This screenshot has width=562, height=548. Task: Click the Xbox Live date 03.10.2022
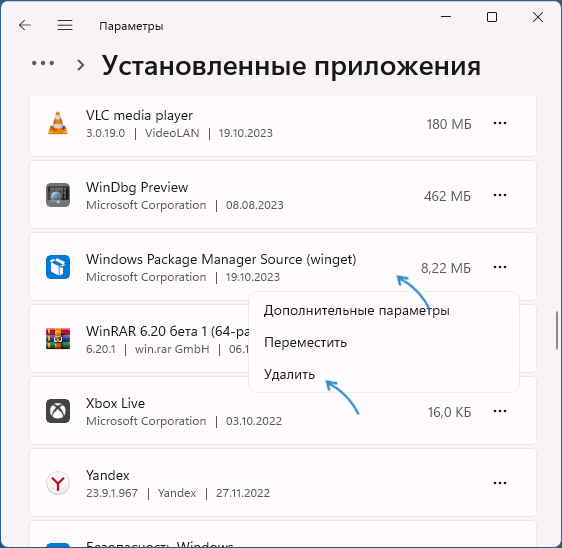254,421
